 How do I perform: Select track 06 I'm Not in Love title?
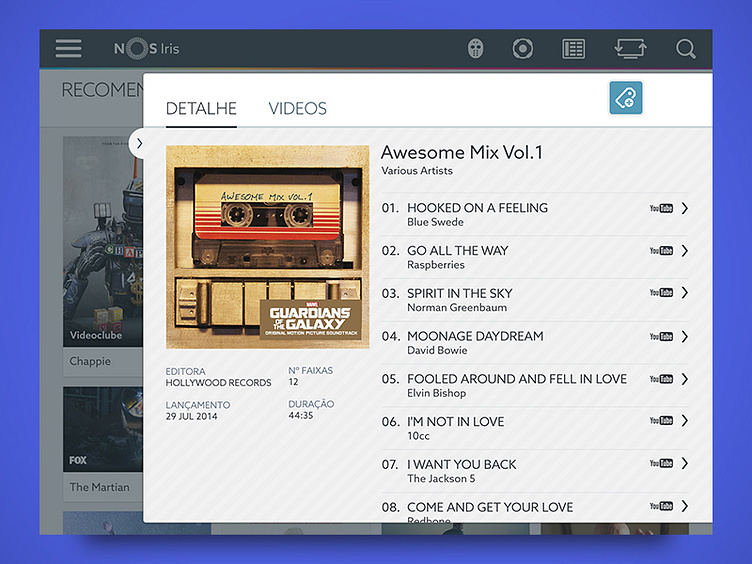[x=456, y=422]
